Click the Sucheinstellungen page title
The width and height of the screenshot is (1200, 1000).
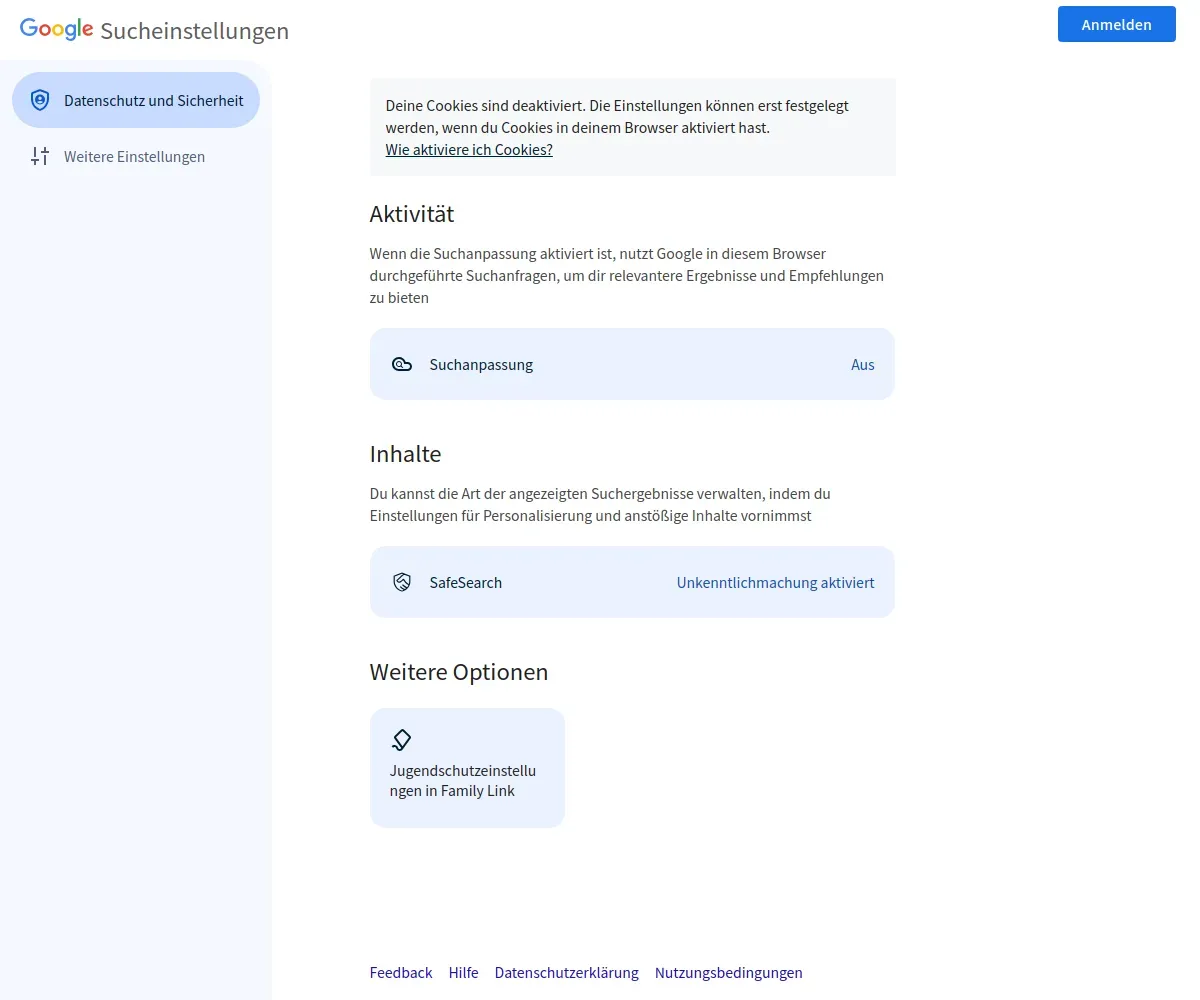[195, 31]
